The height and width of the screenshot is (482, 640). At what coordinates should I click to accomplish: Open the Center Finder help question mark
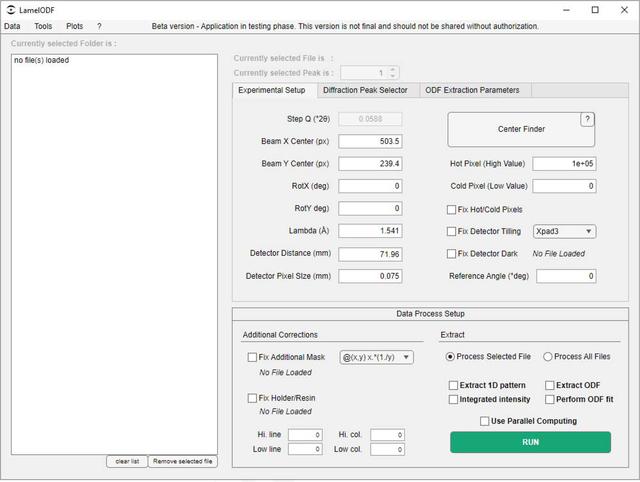[587, 120]
